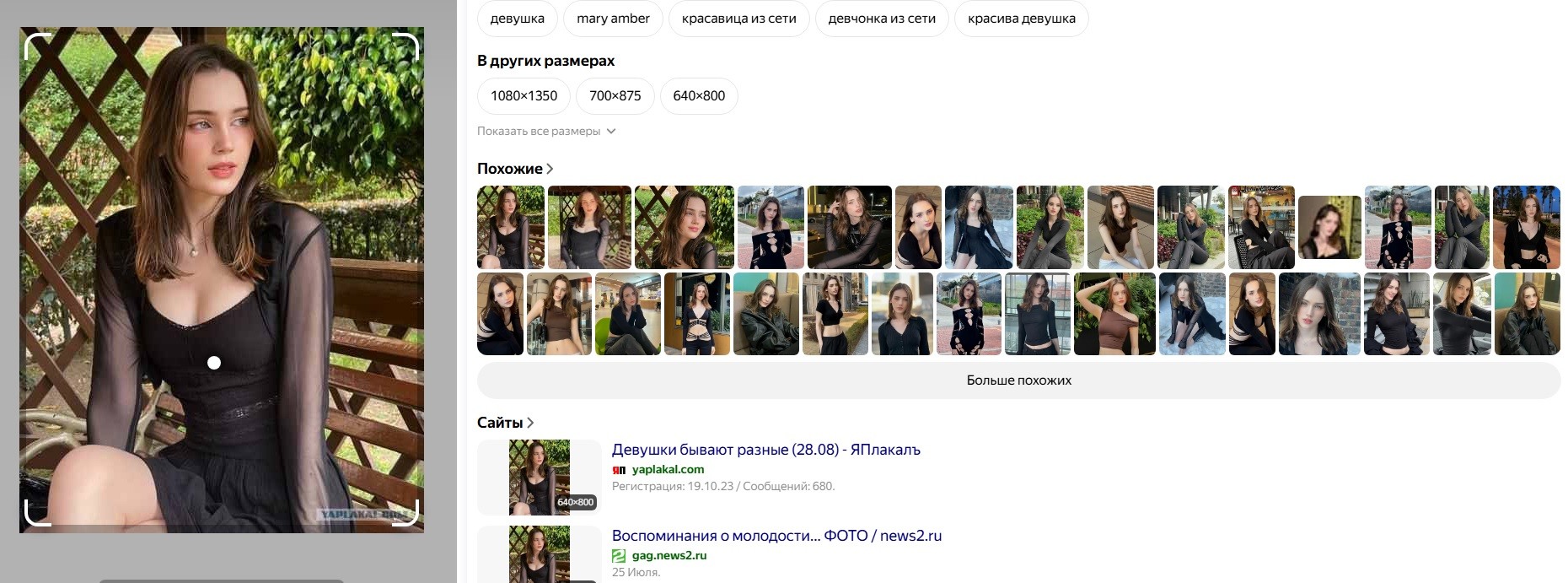Open the Похожие section chevron
Viewport: 1568px width, 583px height.
[550, 169]
